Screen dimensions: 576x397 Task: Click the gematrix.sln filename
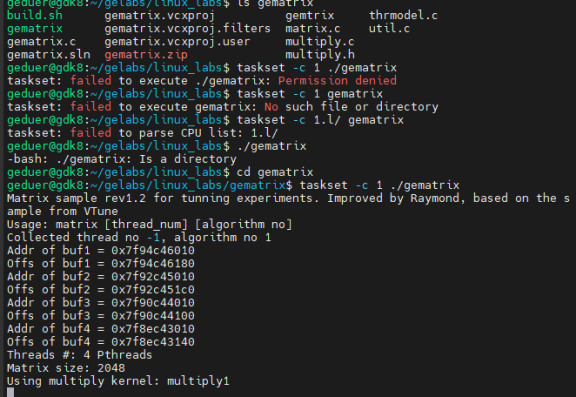[x=48, y=55]
